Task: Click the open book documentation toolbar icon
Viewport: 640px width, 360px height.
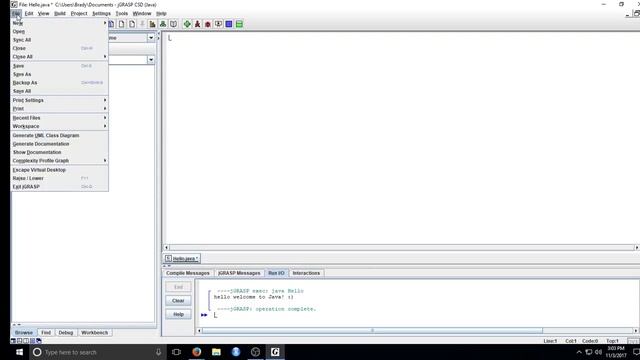Action: (x=173, y=24)
